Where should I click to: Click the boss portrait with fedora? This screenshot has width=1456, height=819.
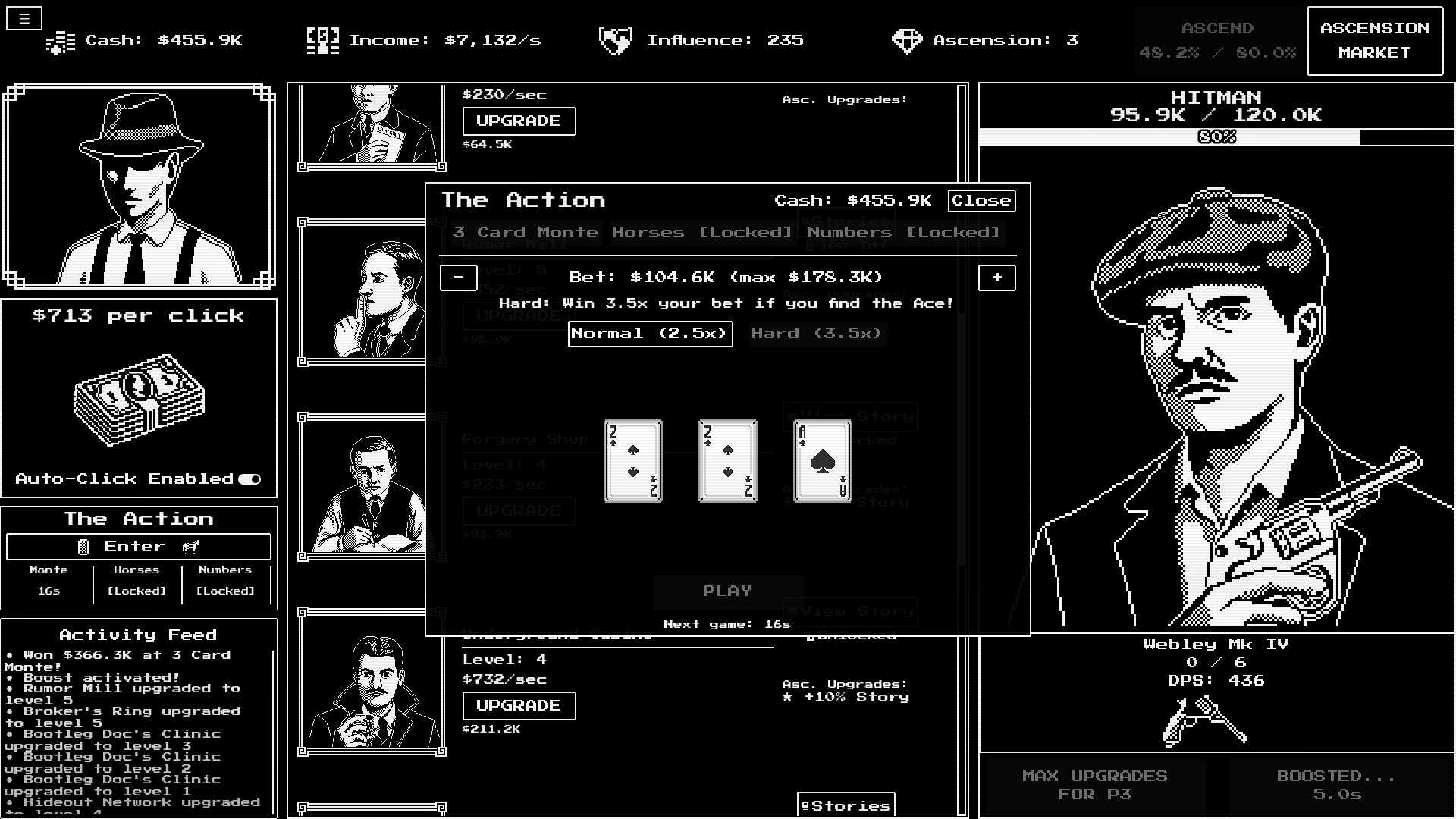pyautogui.click(x=140, y=186)
